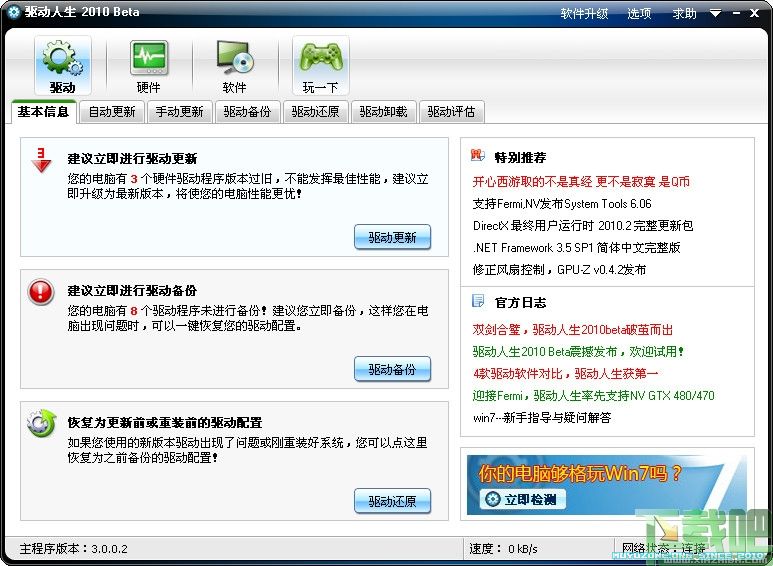
Task: Open the DirectX 最终用户运行时 link
Action: (583, 226)
